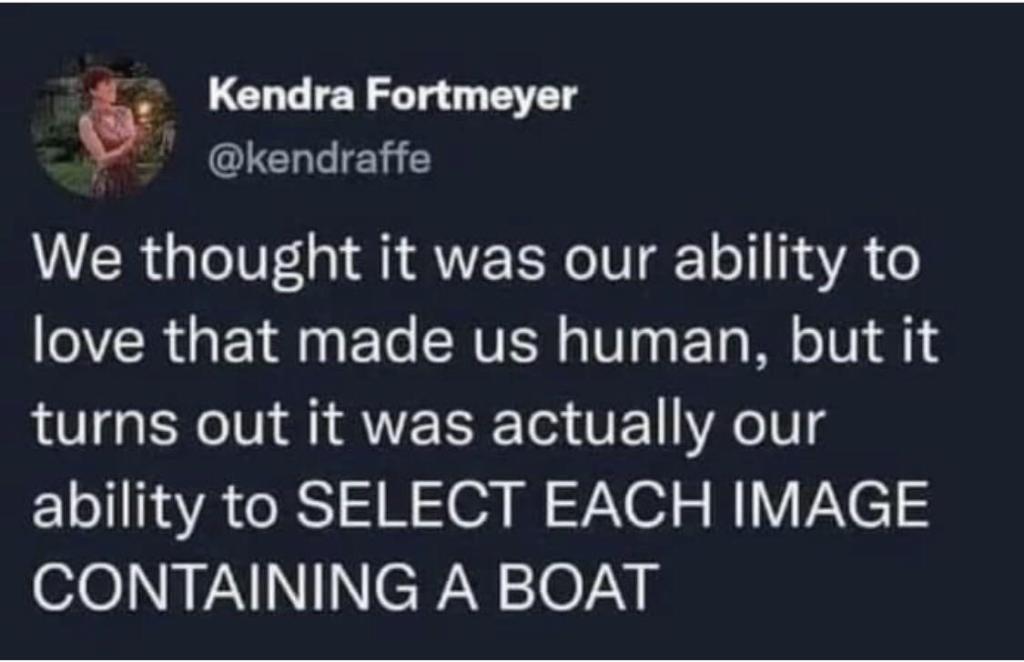Click the @kendraffe handle
Screen dimensions: 1024x662
(x=319, y=159)
